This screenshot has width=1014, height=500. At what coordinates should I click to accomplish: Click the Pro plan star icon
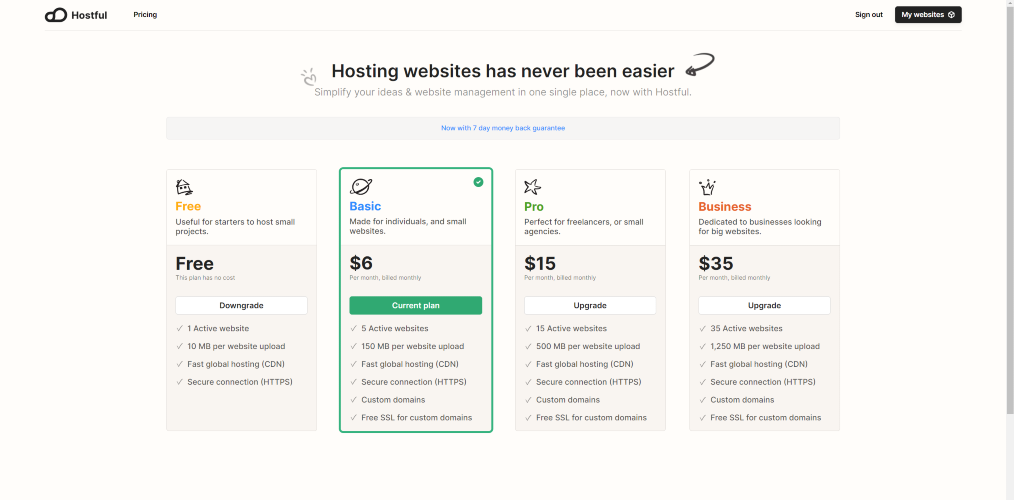click(x=532, y=188)
